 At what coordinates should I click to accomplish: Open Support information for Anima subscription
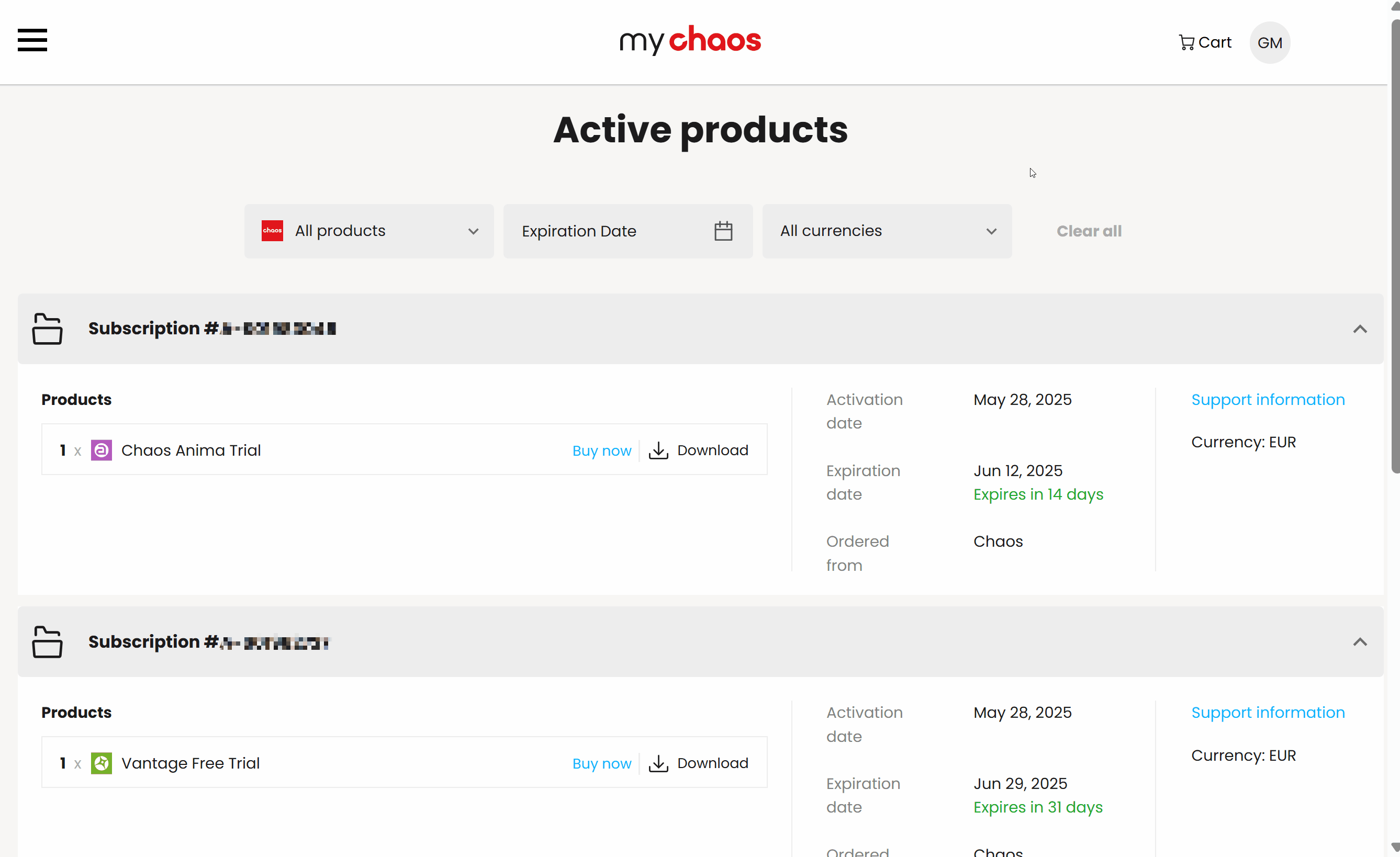point(1268,399)
